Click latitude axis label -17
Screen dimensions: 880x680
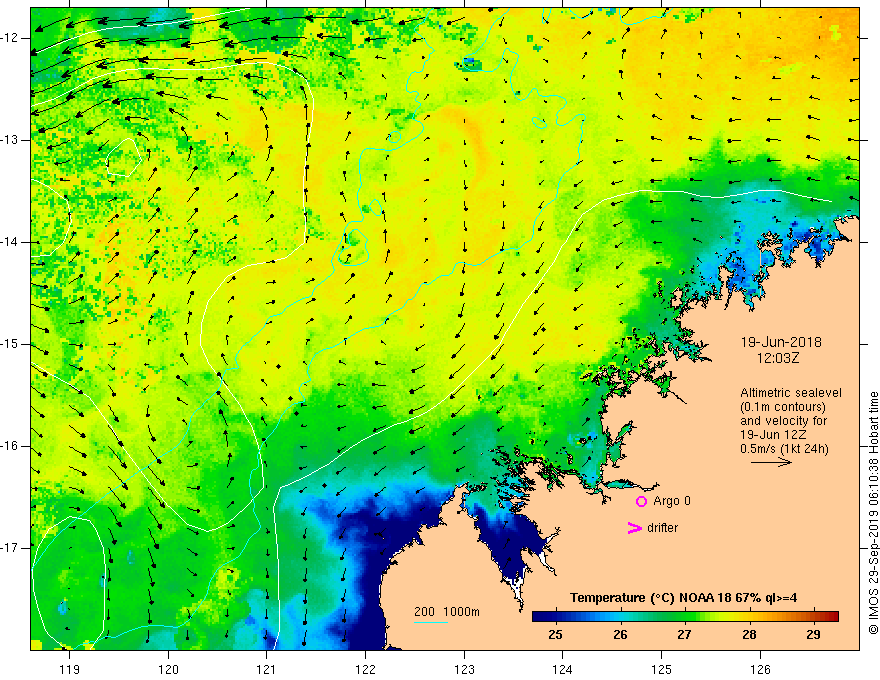pyautogui.click(x=10, y=548)
